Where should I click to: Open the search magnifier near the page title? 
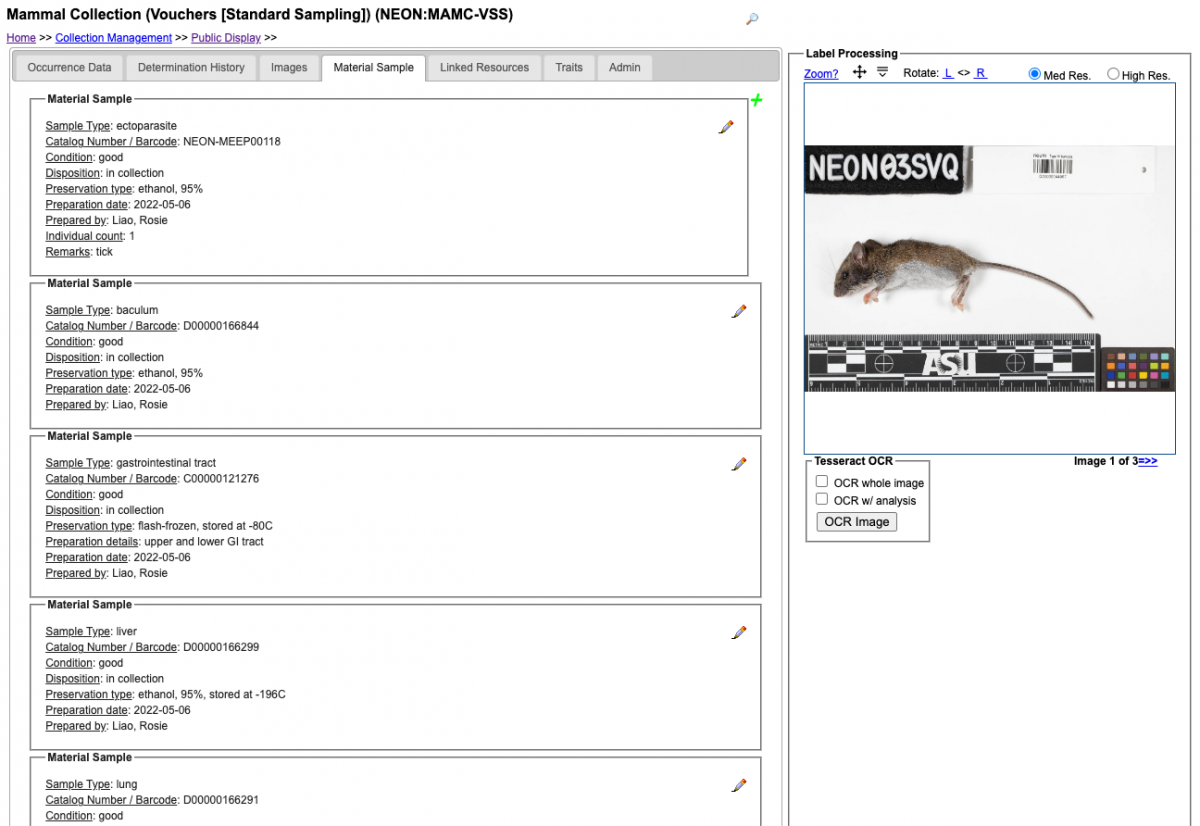point(751,20)
